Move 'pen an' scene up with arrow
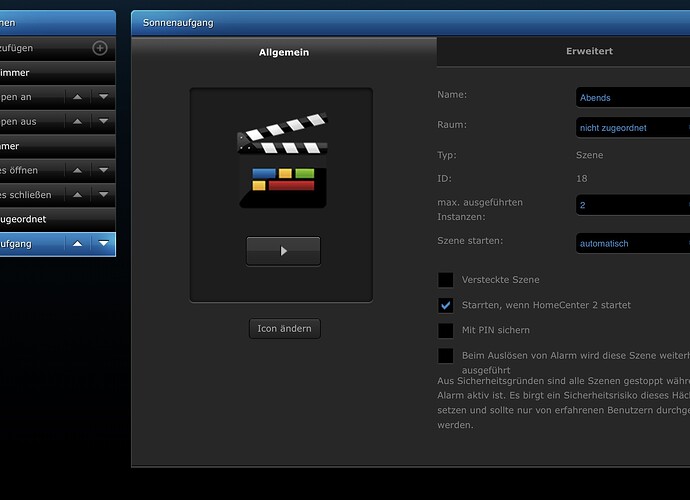This screenshot has height=500, width=690. [77, 97]
